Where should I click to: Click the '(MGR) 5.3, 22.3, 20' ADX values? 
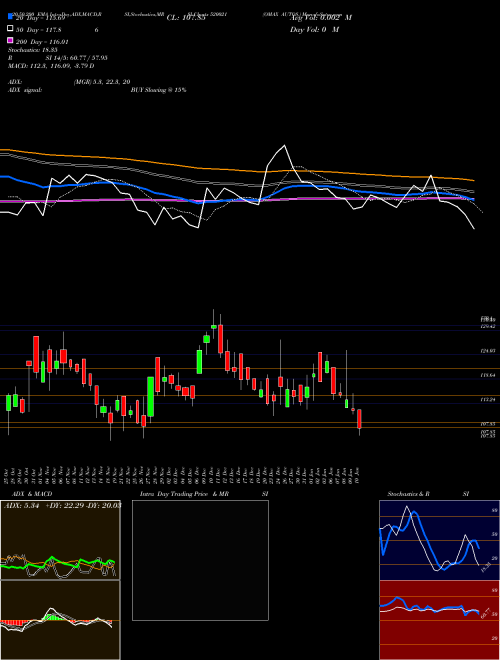[x=101, y=82]
